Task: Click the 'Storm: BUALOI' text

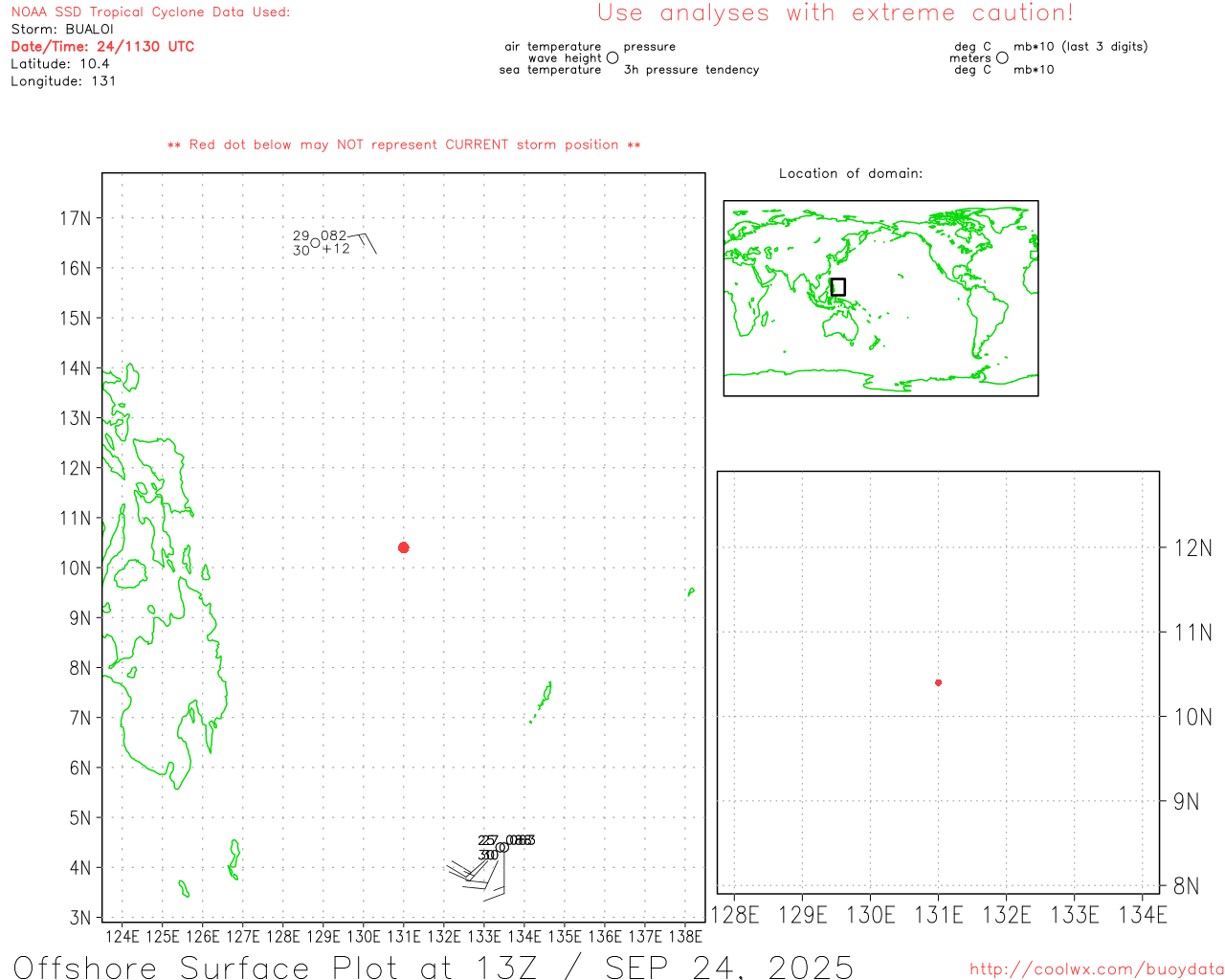Action: click(62, 30)
